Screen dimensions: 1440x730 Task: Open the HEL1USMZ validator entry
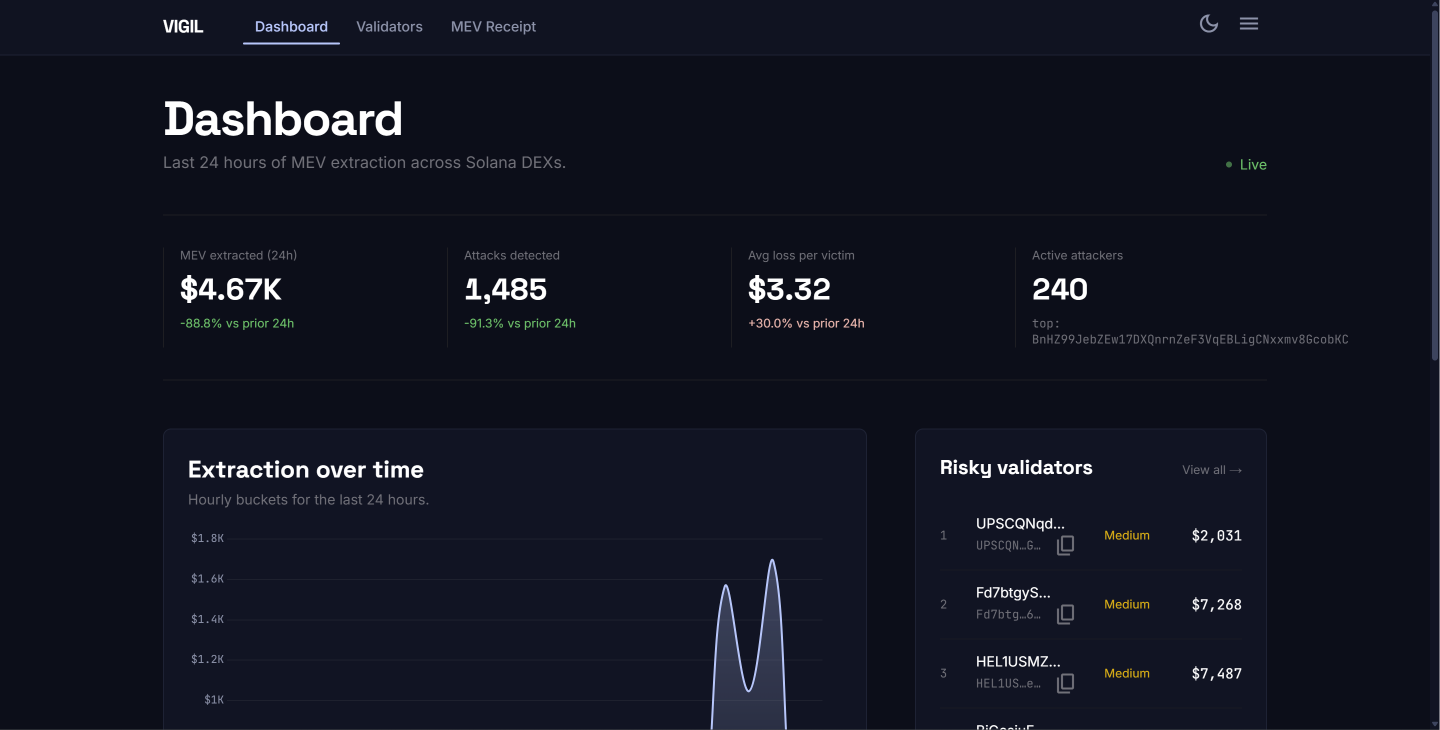pyautogui.click(x=1091, y=674)
